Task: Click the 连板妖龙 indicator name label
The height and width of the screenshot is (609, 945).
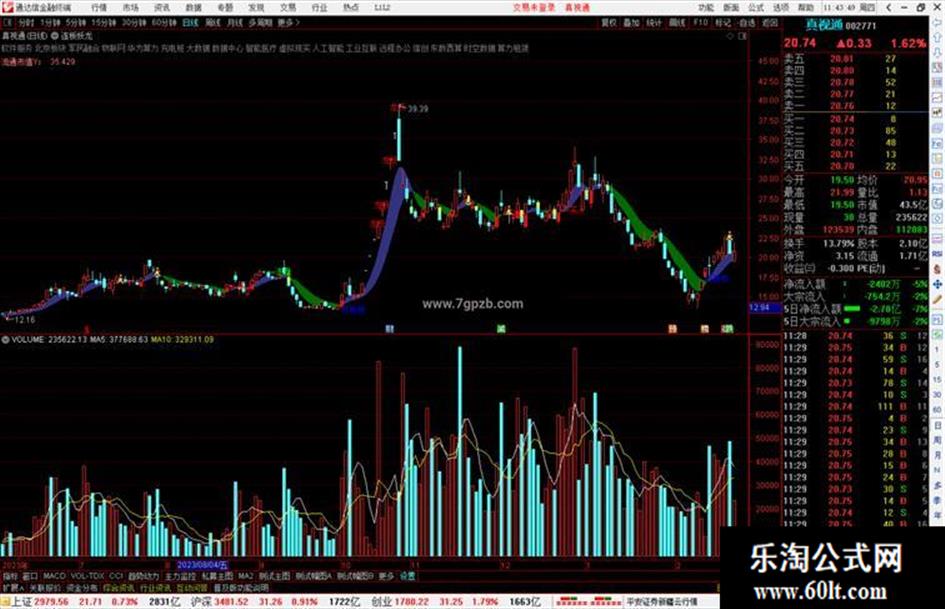Action: coord(77,36)
